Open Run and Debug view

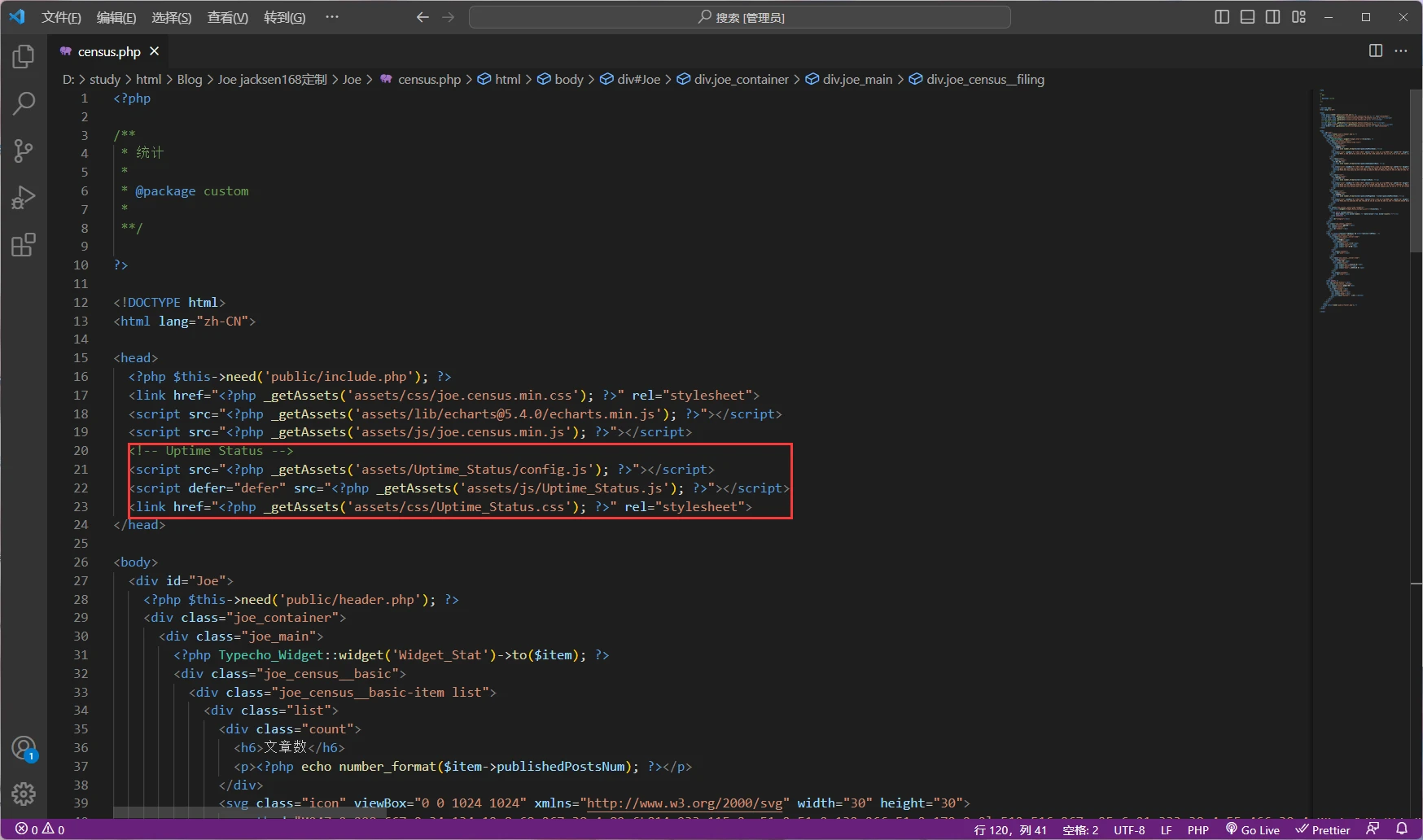pos(24,198)
